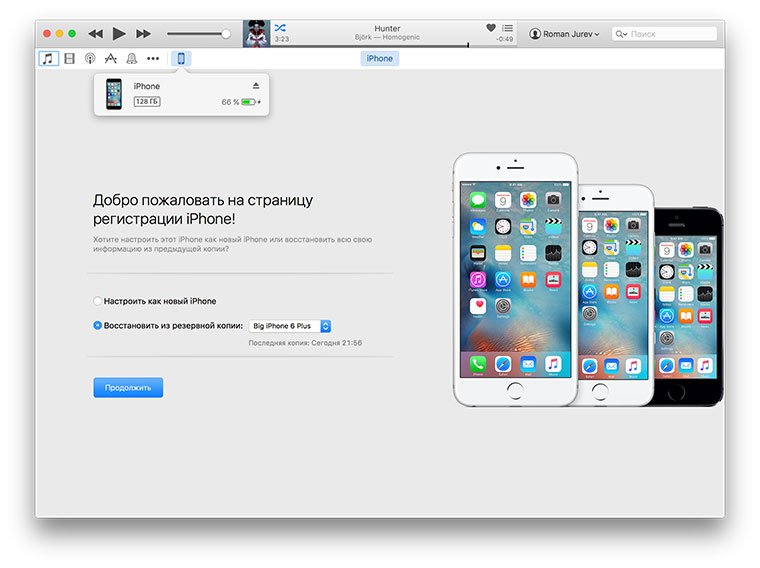Click the elapsed time 3:23
760x568 pixels.
pos(282,39)
